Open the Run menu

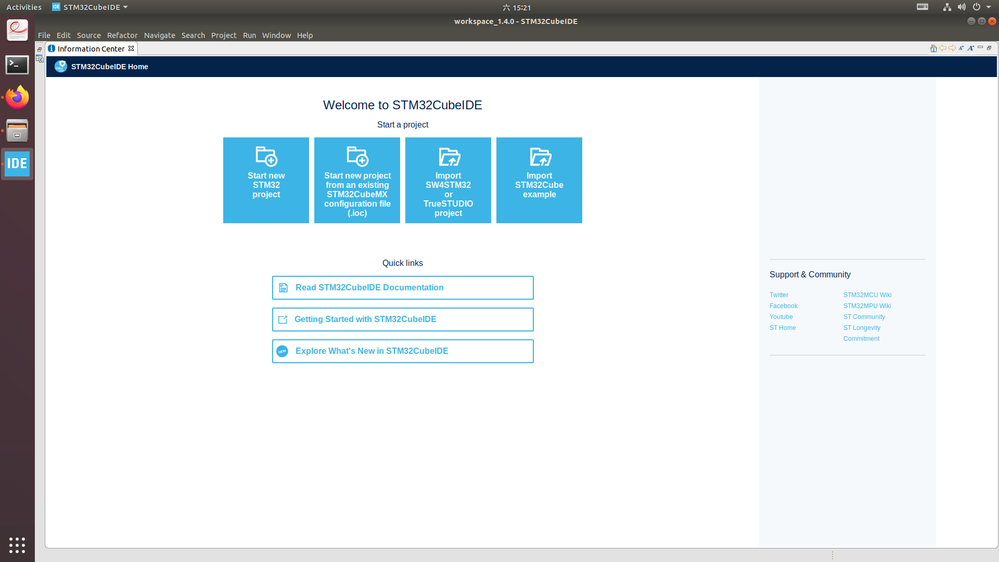(249, 35)
